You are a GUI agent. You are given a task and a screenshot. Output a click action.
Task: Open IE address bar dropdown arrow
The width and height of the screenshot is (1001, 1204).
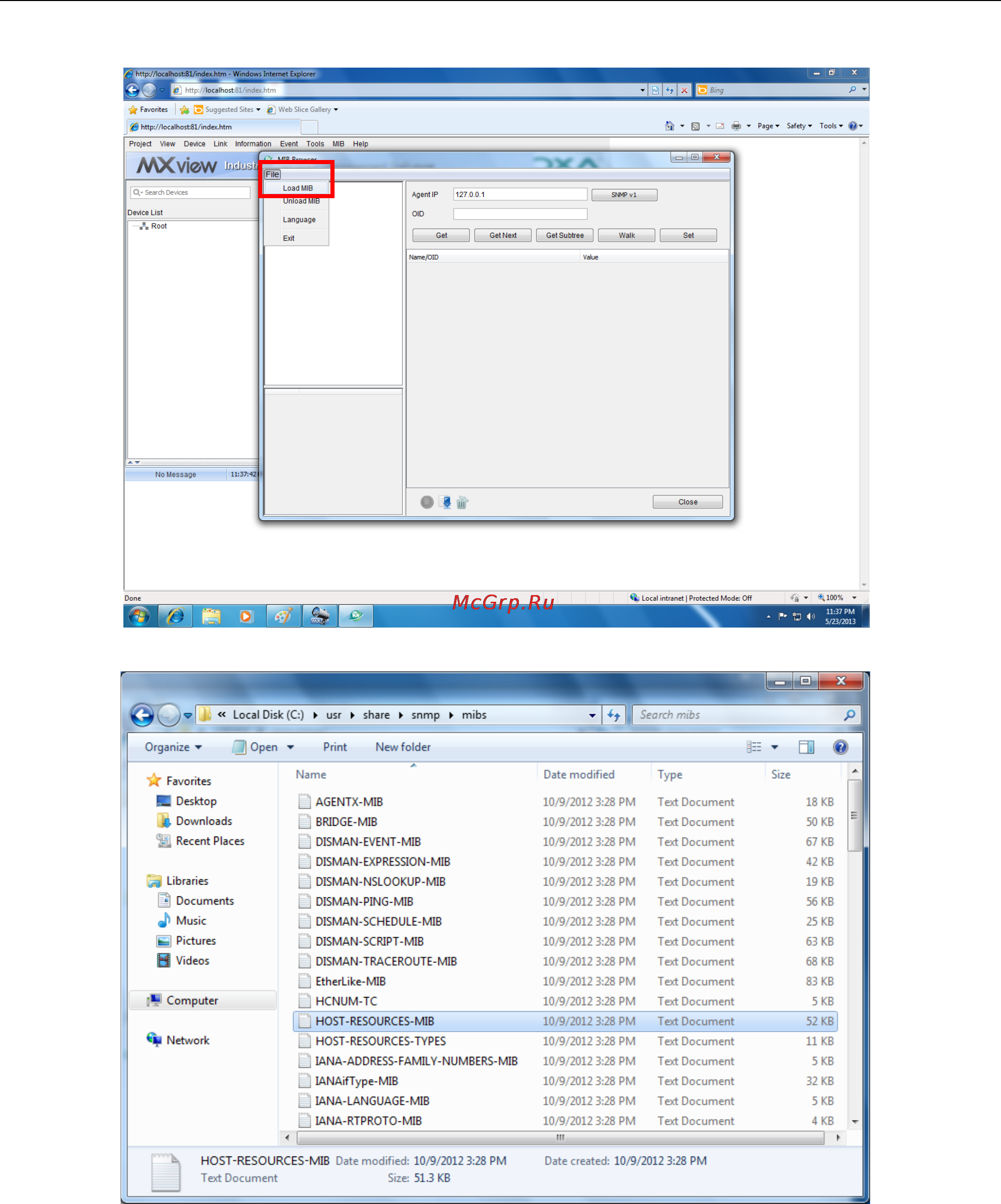pyautogui.click(x=643, y=90)
